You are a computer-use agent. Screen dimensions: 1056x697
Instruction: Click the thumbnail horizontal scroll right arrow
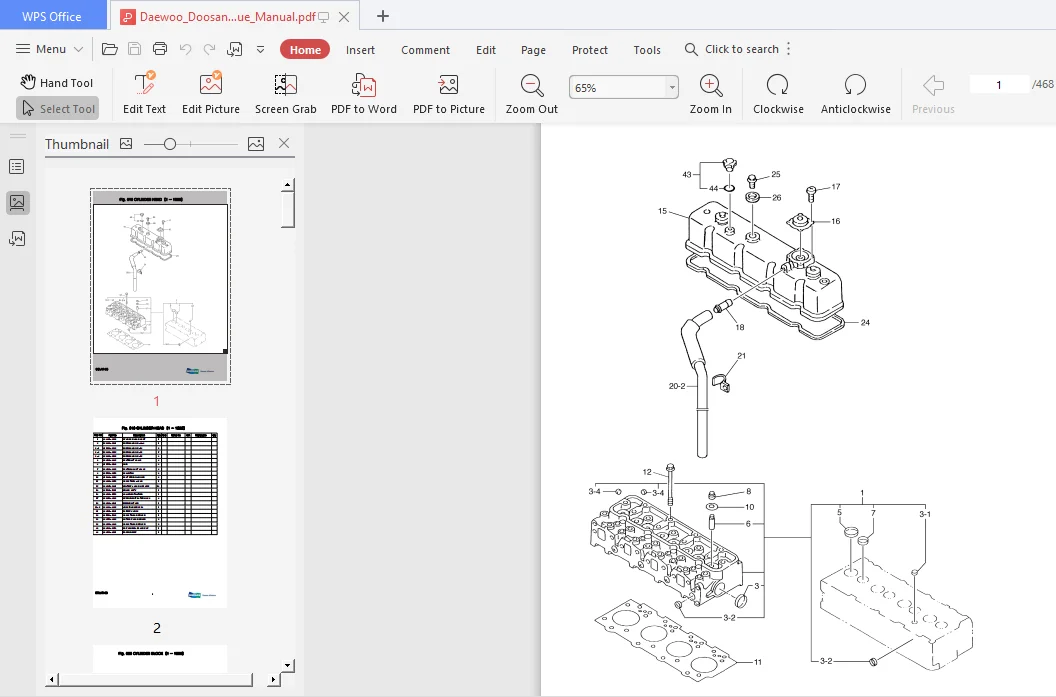[273, 679]
